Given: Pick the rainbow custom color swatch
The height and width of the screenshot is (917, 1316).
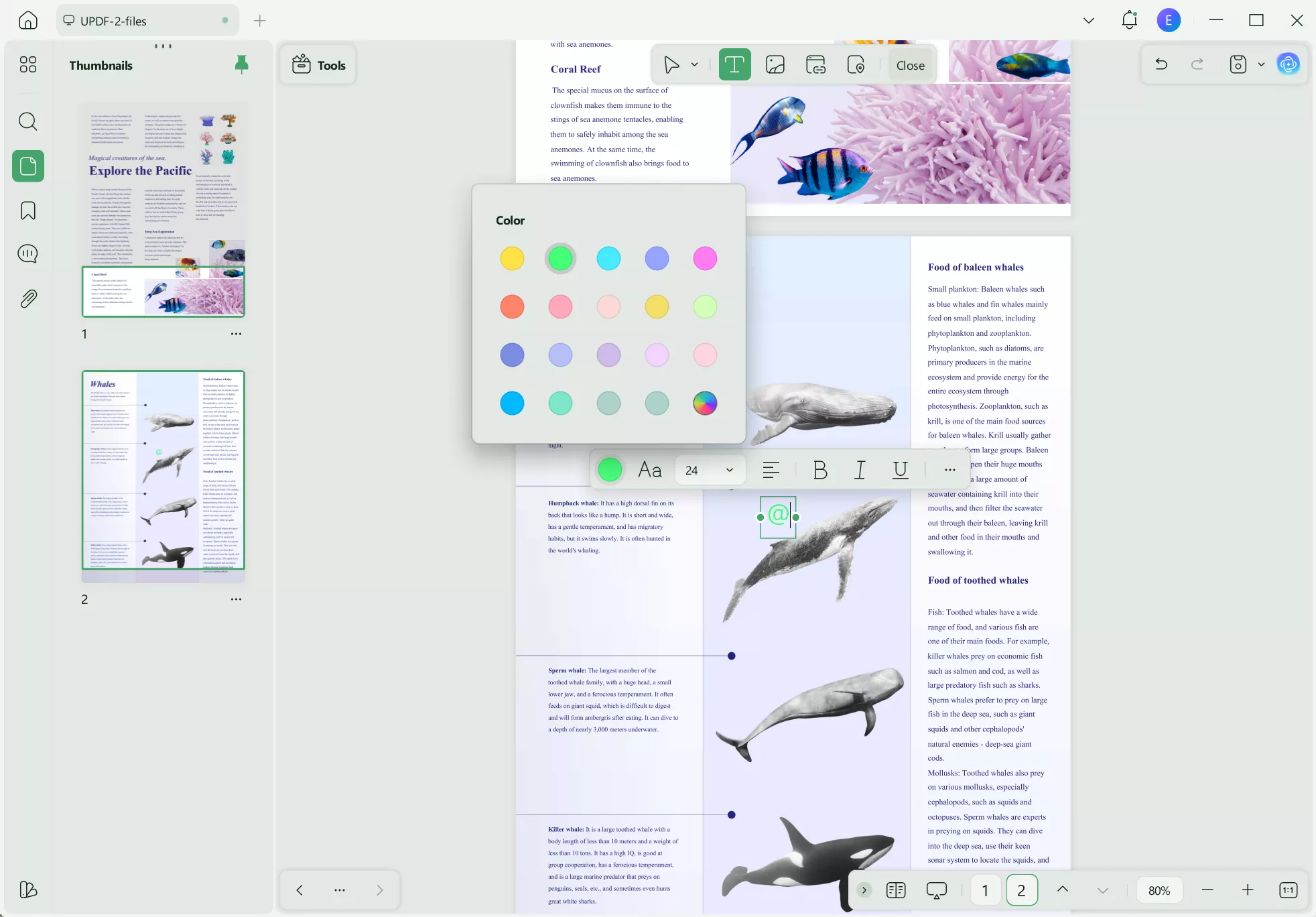Looking at the screenshot, I should (704, 403).
